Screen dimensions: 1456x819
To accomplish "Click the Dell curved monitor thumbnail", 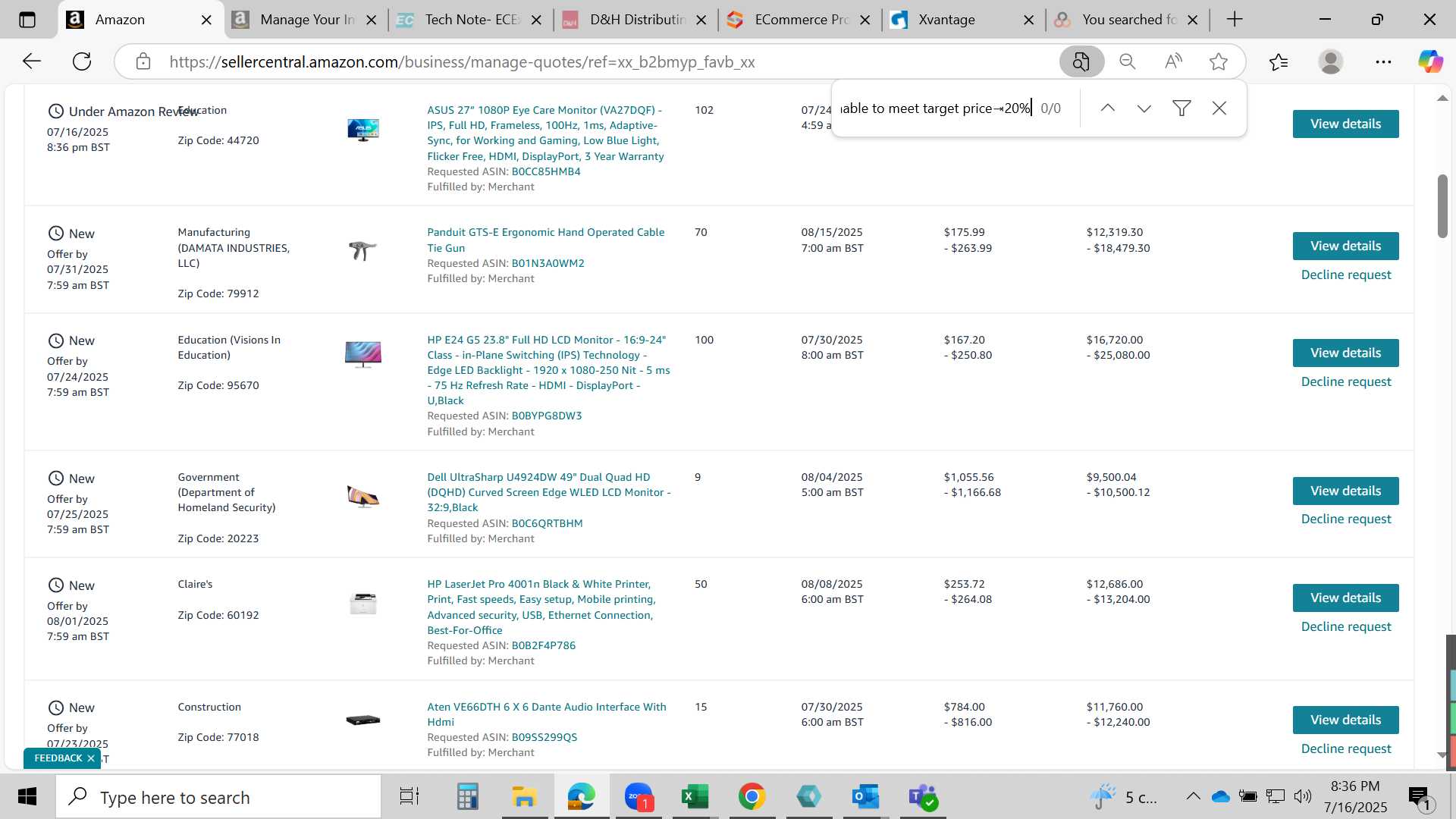I will pyautogui.click(x=363, y=497).
